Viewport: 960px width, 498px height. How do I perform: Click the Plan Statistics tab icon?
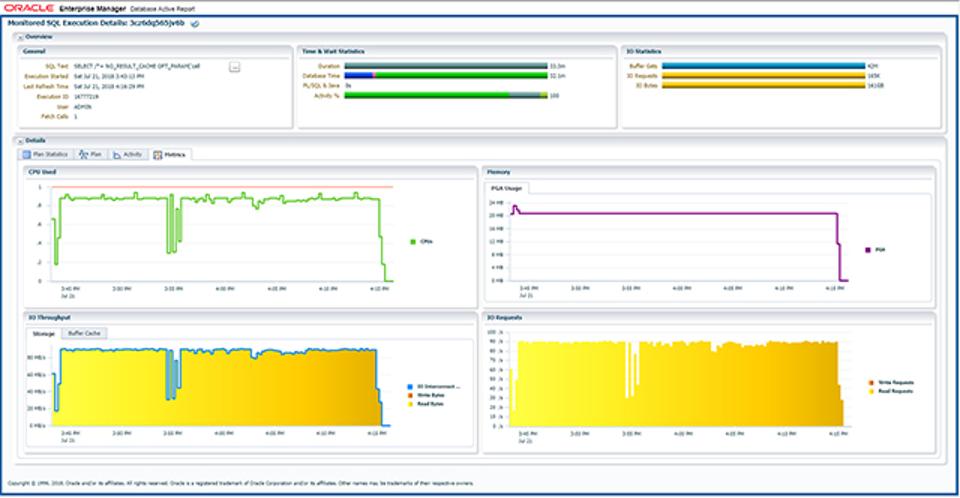(x=27, y=154)
